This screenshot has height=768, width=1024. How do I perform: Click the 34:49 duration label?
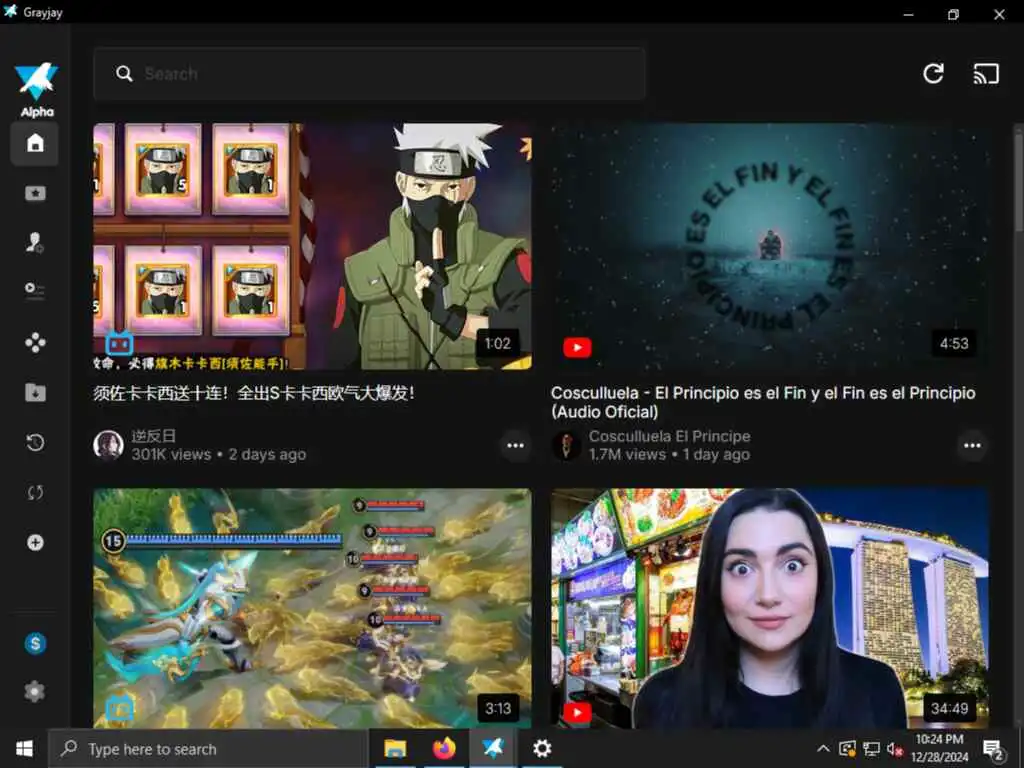949,709
